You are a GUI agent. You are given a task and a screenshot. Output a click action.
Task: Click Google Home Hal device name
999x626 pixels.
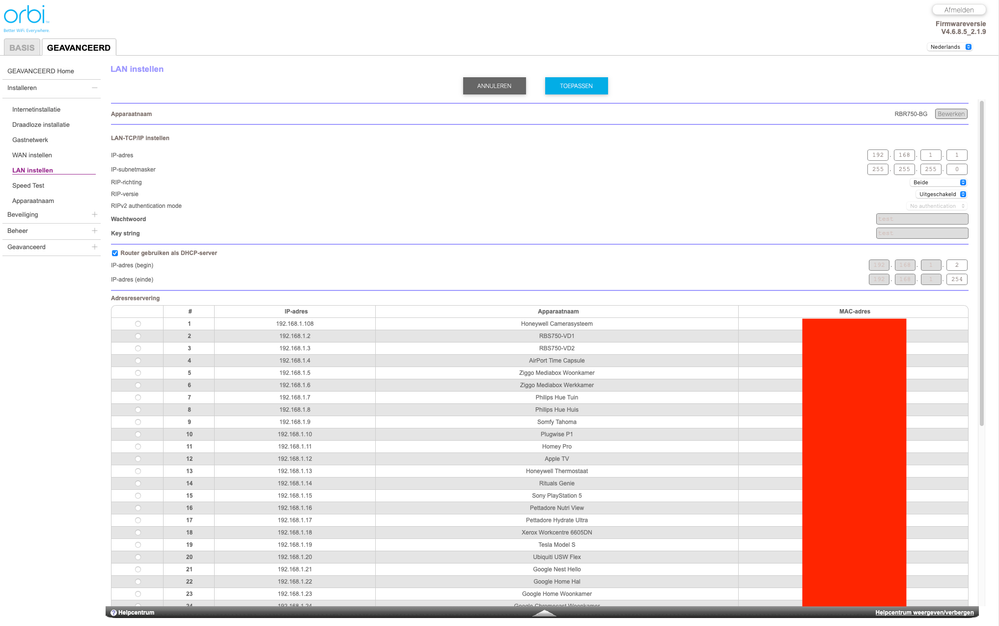click(x=557, y=581)
